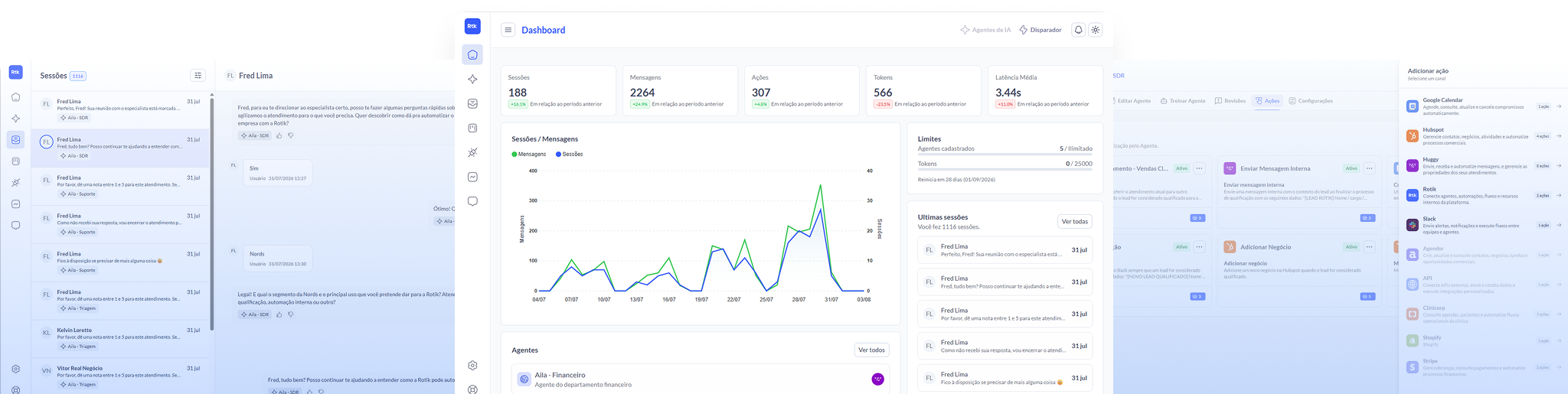The image size is (1568, 394).
Task: Give a thumbs up to the first Aila - SDR message
Action: click(279, 135)
